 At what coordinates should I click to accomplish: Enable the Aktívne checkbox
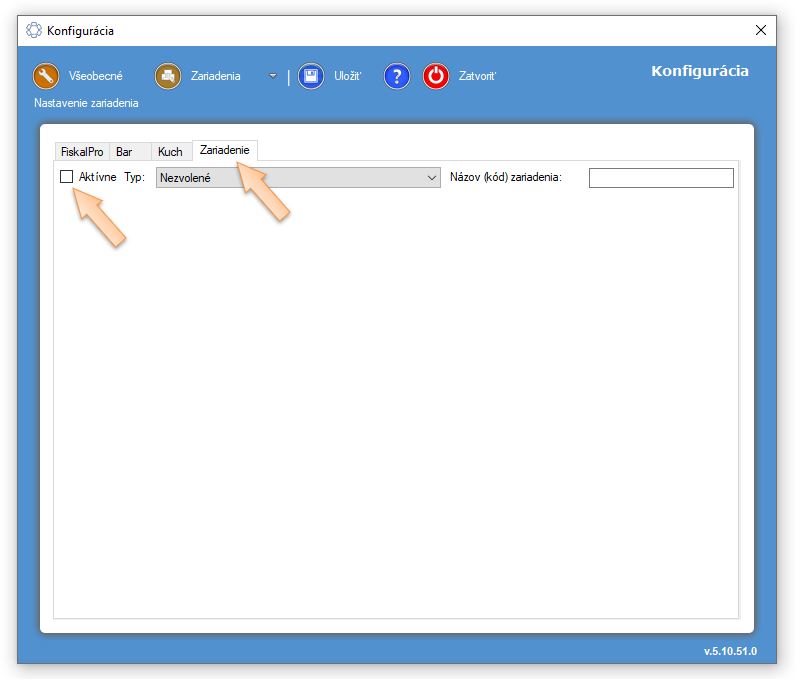point(67,177)
